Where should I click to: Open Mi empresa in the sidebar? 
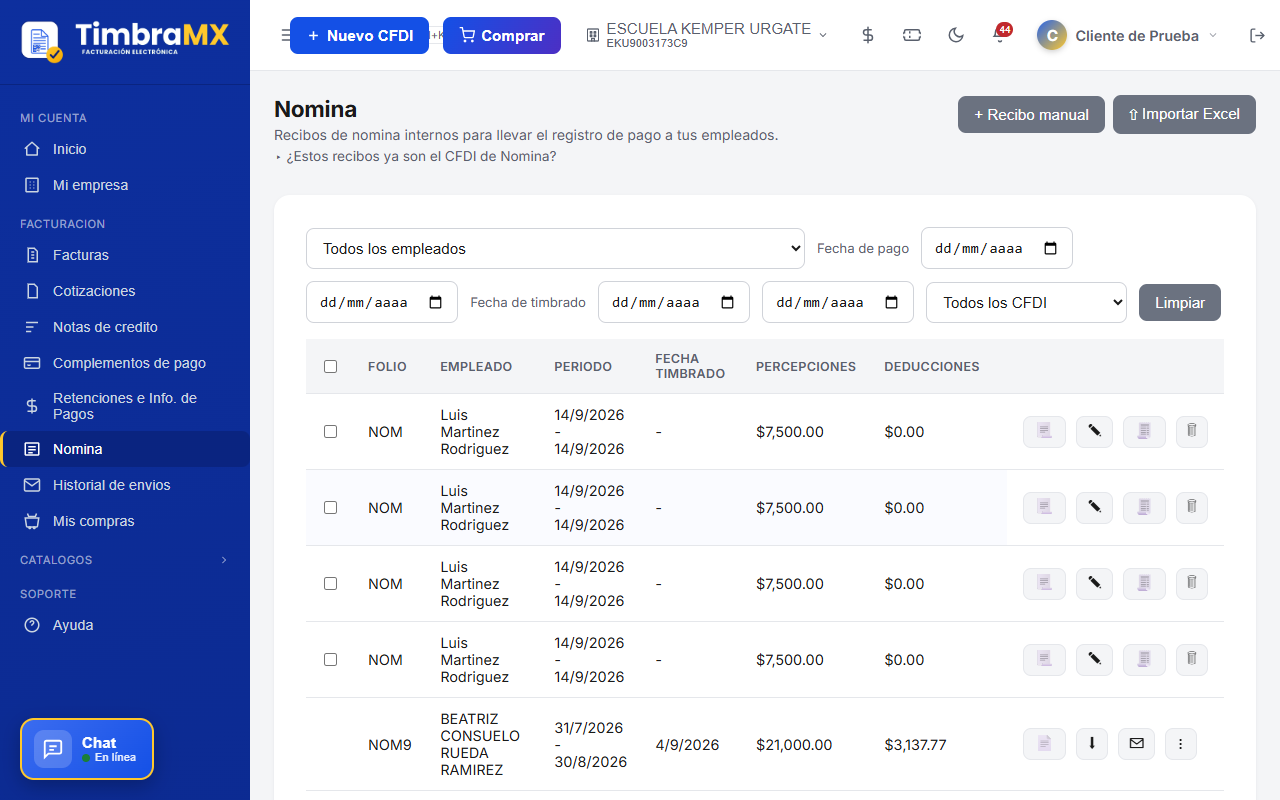click(x=125, y=185)
